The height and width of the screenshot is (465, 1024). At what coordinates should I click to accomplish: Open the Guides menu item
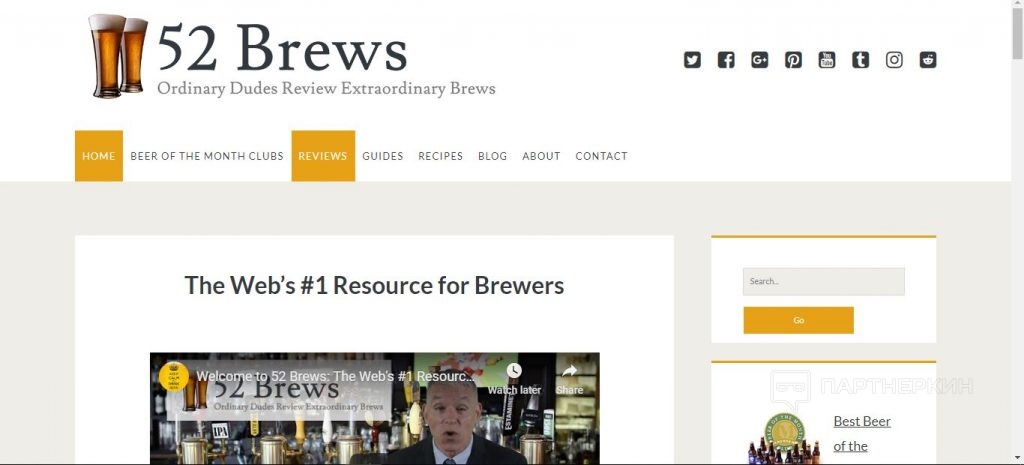point(383,156)
